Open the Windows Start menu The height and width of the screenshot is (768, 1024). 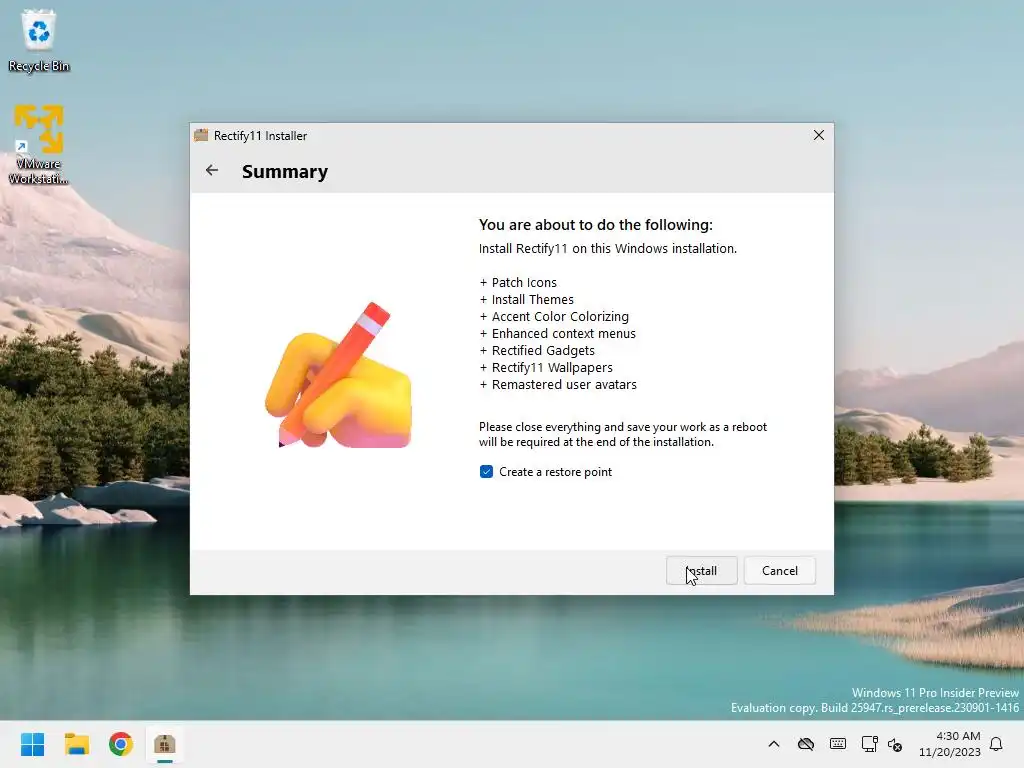32,744
